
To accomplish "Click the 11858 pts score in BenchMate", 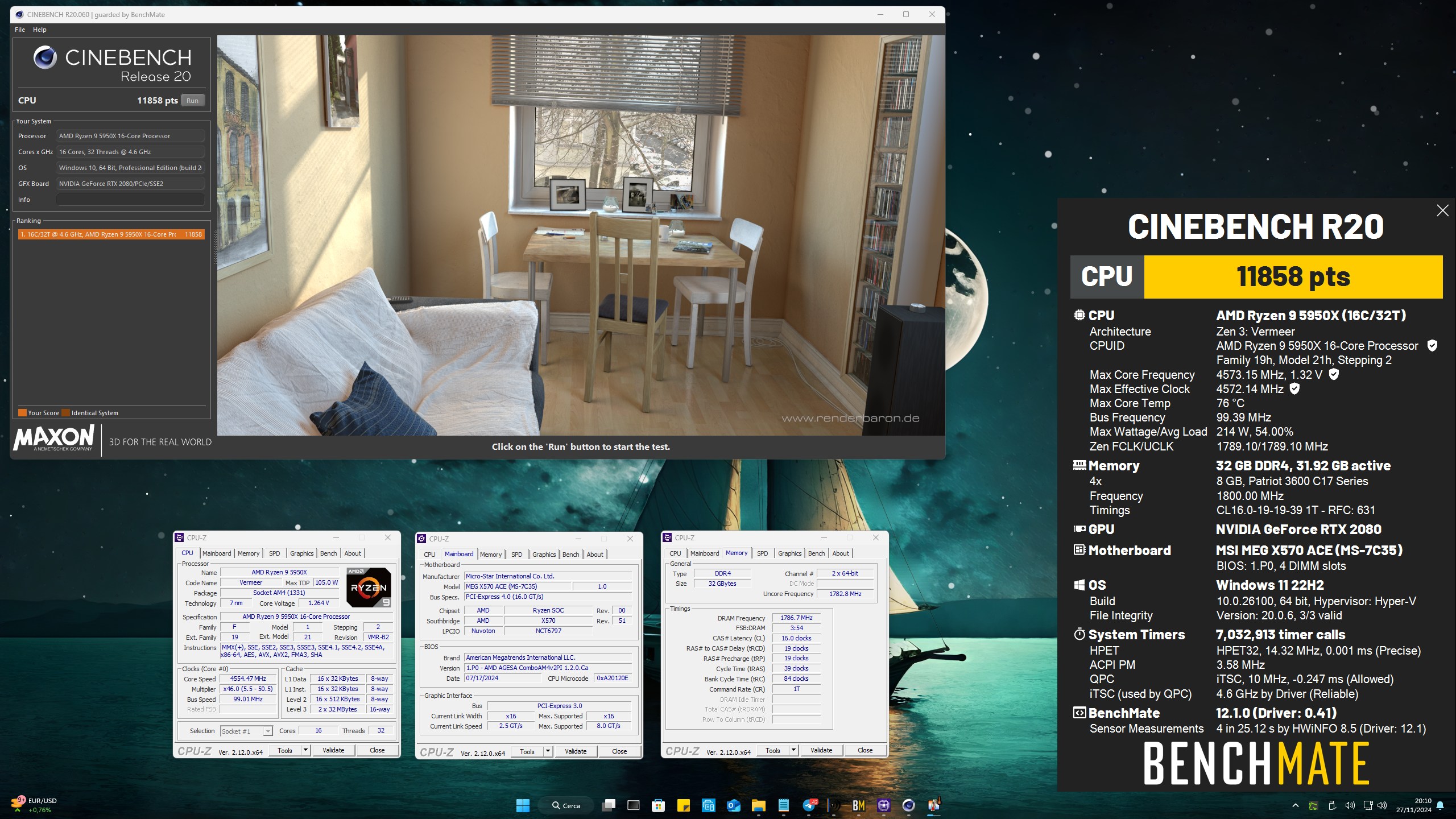I will click(x=1293, y=277).
